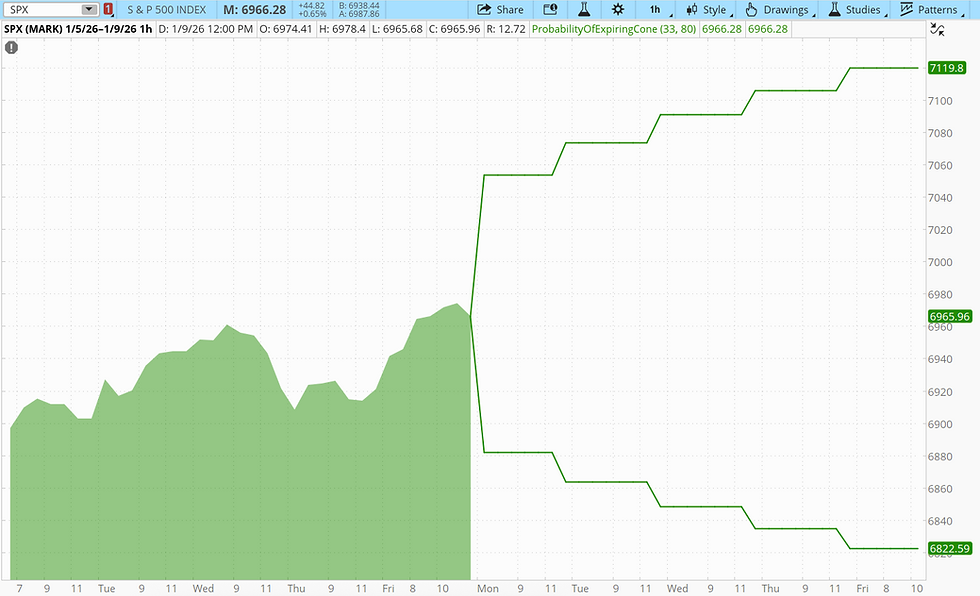Click the 6900 price axis label

point(940,424)
